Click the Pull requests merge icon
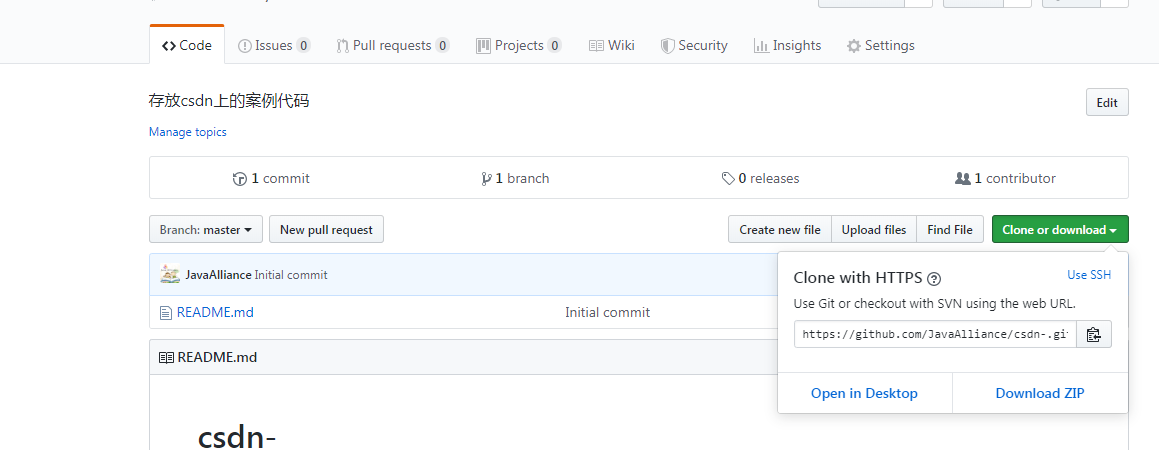 point(342,46)
